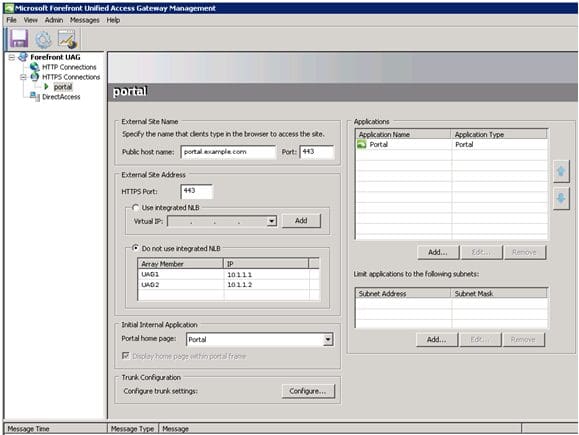Move application down with the down arrow
Screen dimensions: 579x435
click(561, 198)
